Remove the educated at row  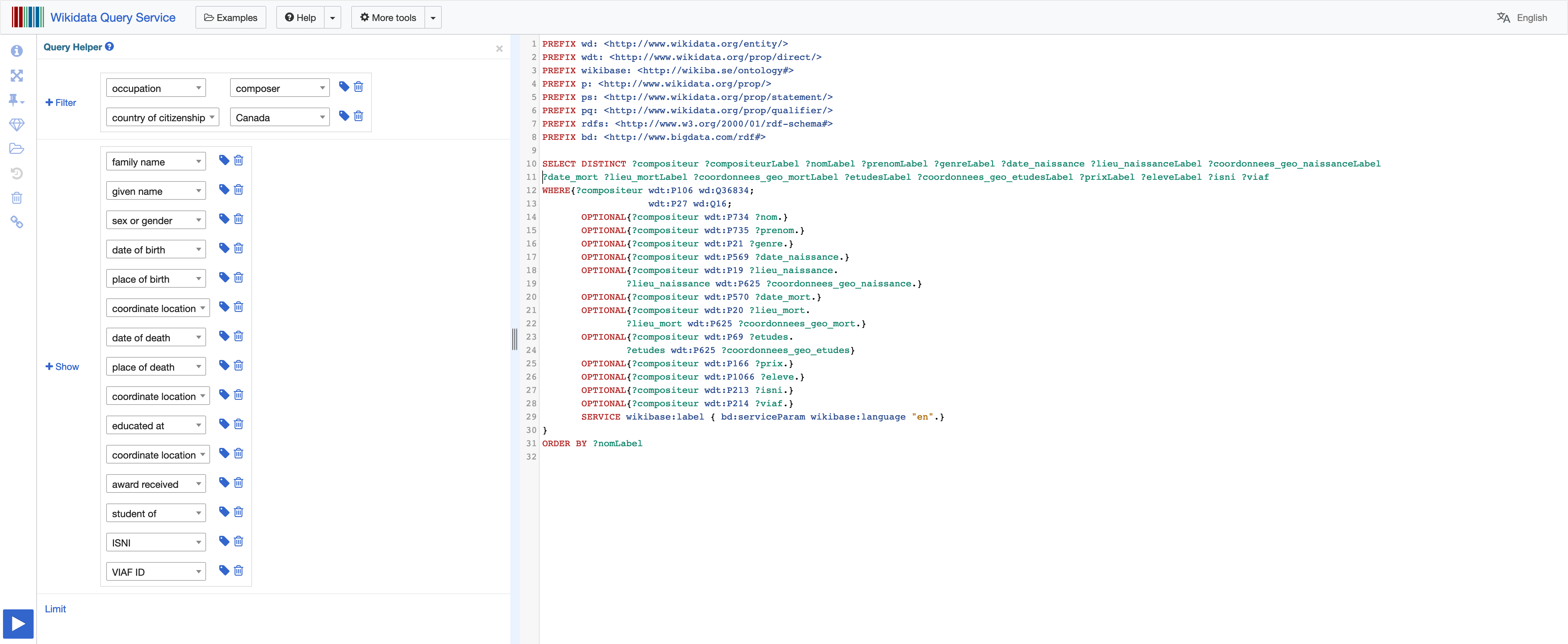239,424
